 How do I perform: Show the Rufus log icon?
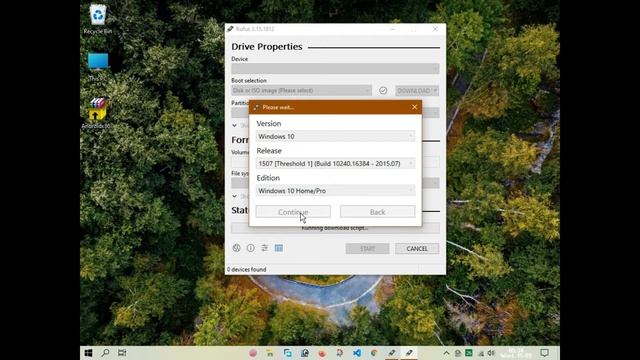coord(279,248)
